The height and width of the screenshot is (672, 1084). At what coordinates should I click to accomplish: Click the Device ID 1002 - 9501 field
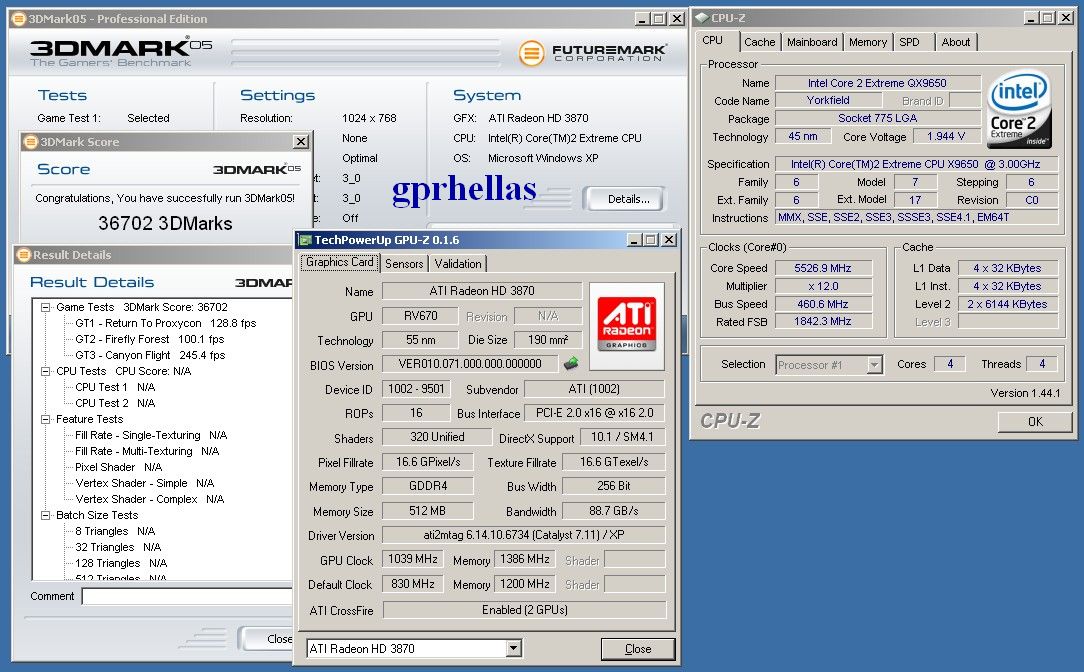416,389
